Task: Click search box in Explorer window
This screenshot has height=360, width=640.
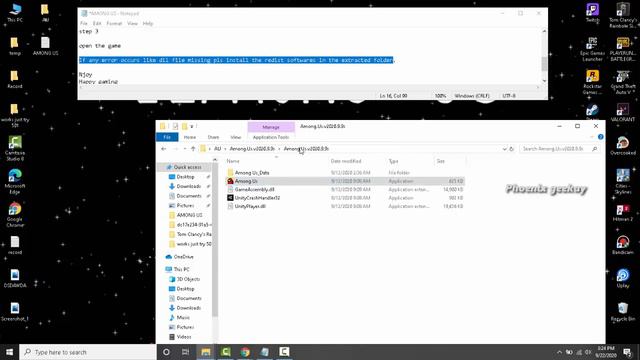Action: pyautogui.click(x=560, y=149)
